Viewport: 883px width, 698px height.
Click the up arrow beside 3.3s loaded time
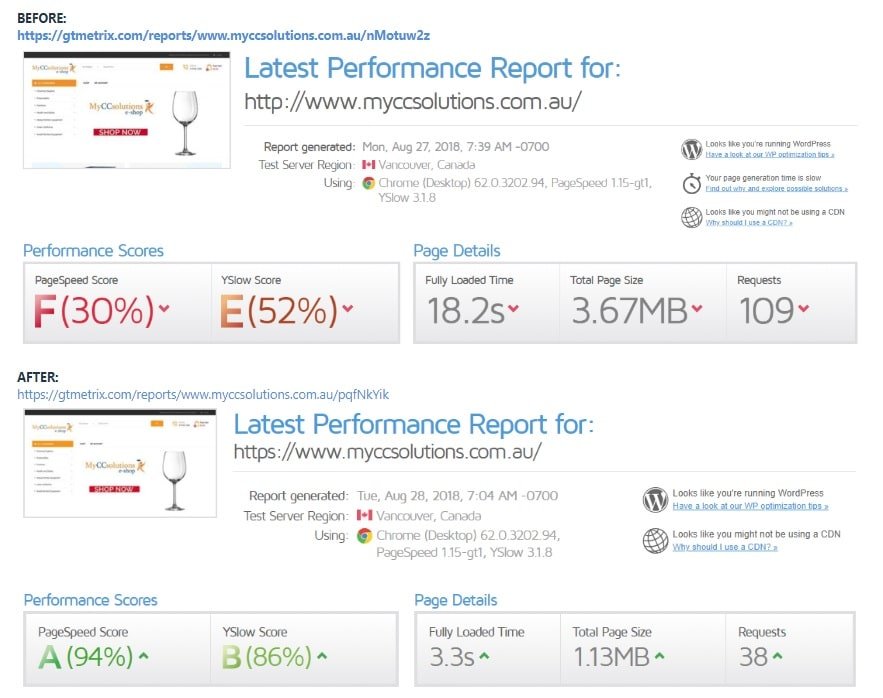pos(484,656)
